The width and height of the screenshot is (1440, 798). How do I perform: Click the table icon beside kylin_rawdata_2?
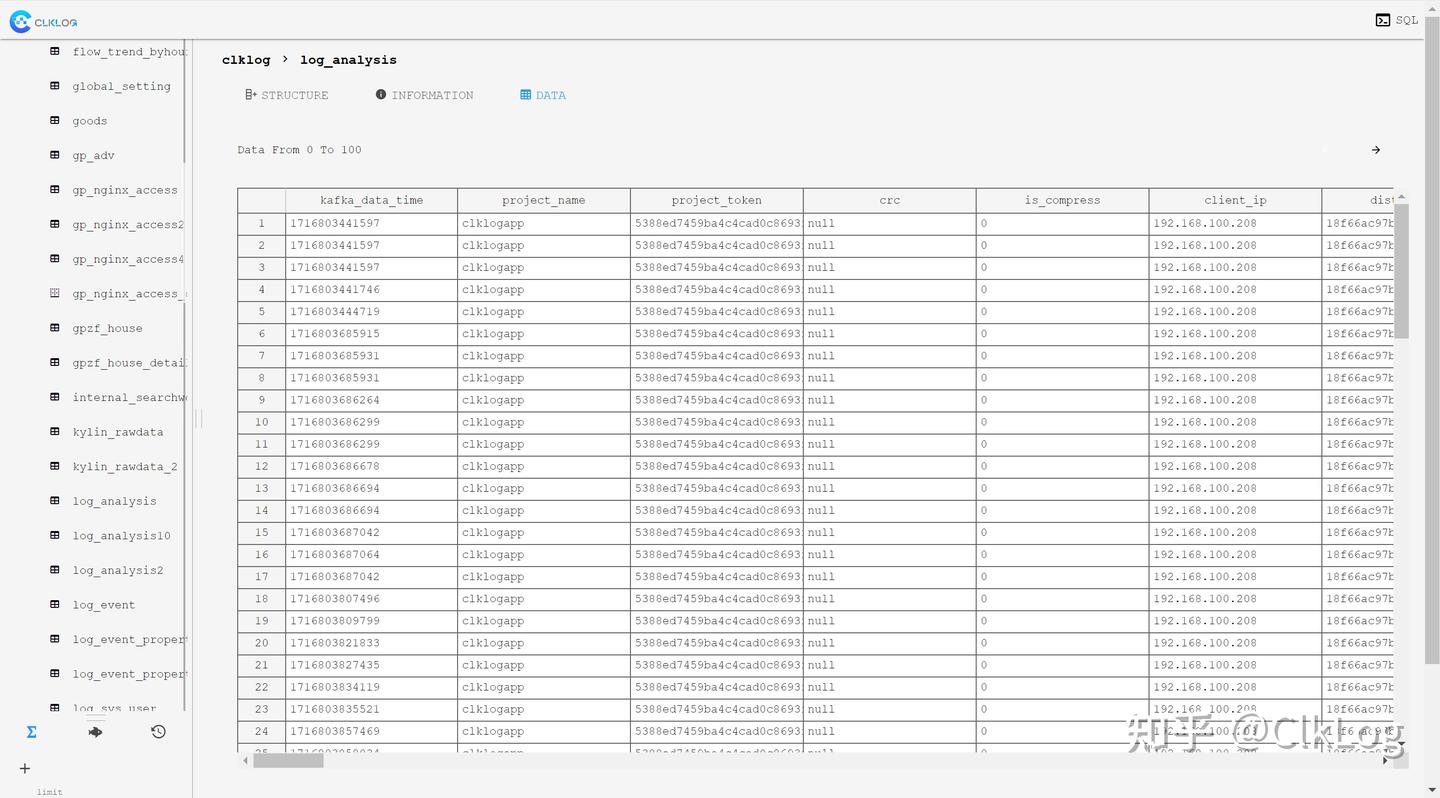[55, 466]
